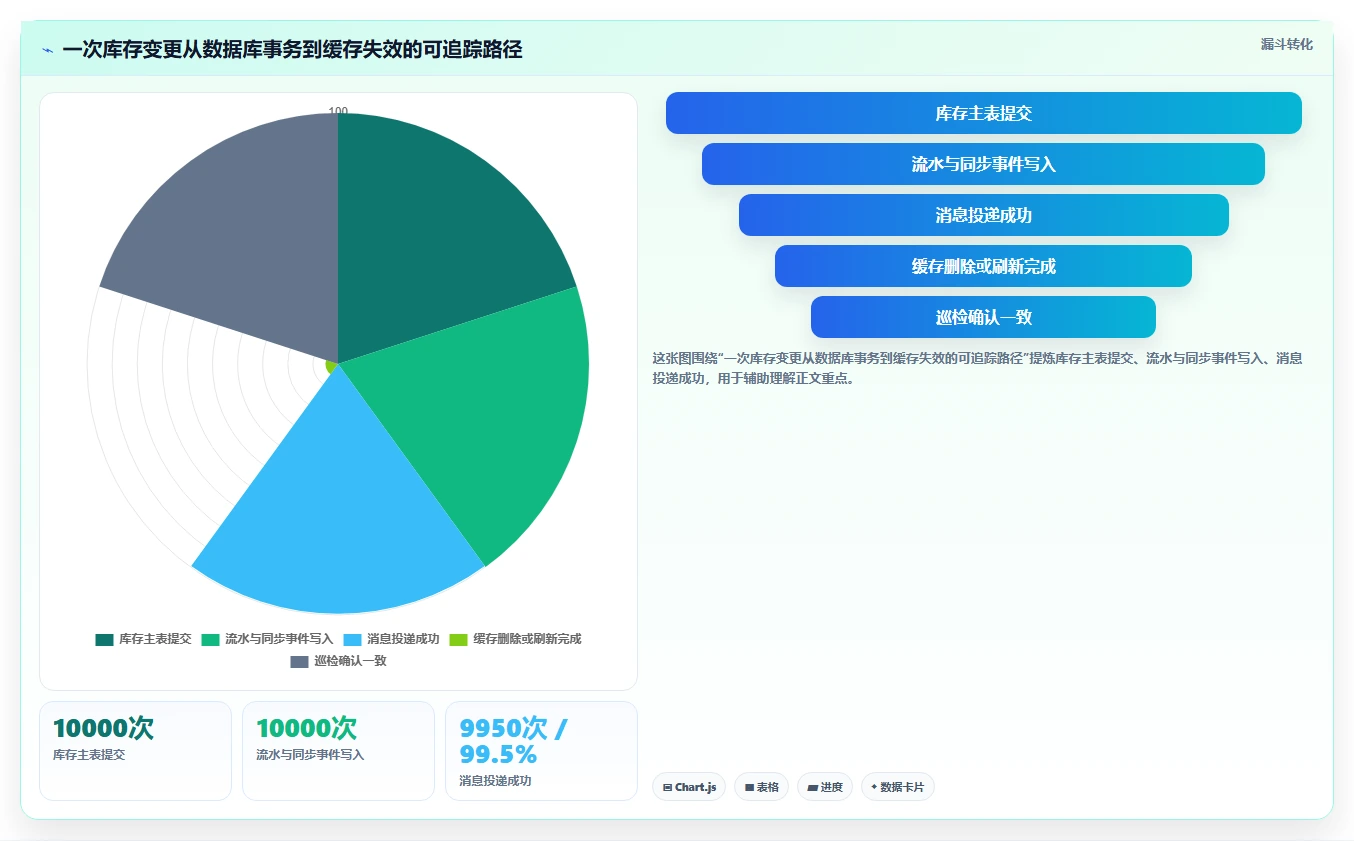Toggle 库存主表提交 legend swatch
Image resolution: width=1354 pixels, height=841 pixels.
(x=105, y=639)
